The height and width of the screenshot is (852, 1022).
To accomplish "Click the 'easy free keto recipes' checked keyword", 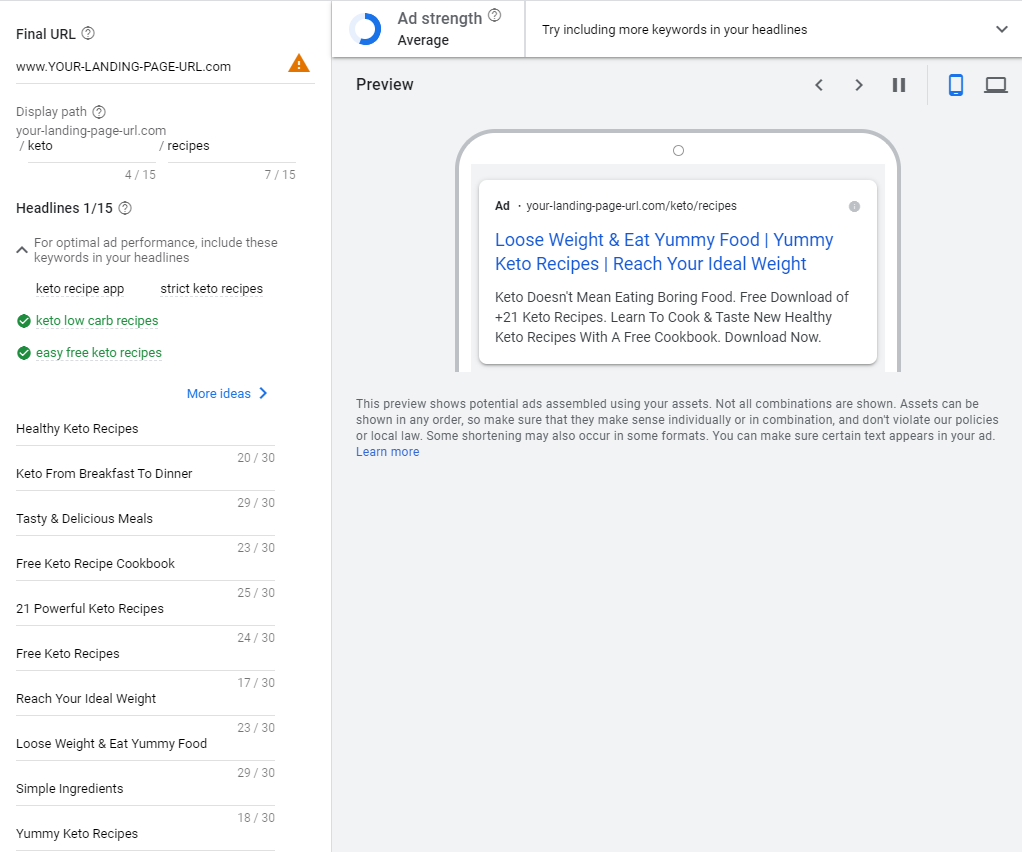I will tap(98, 353).
